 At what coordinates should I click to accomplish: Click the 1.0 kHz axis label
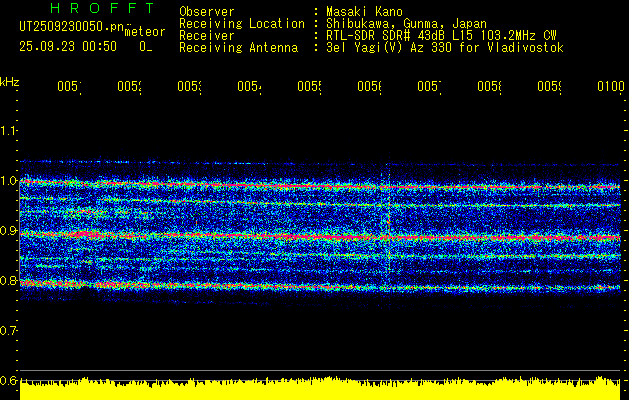(x=8, y=181)
